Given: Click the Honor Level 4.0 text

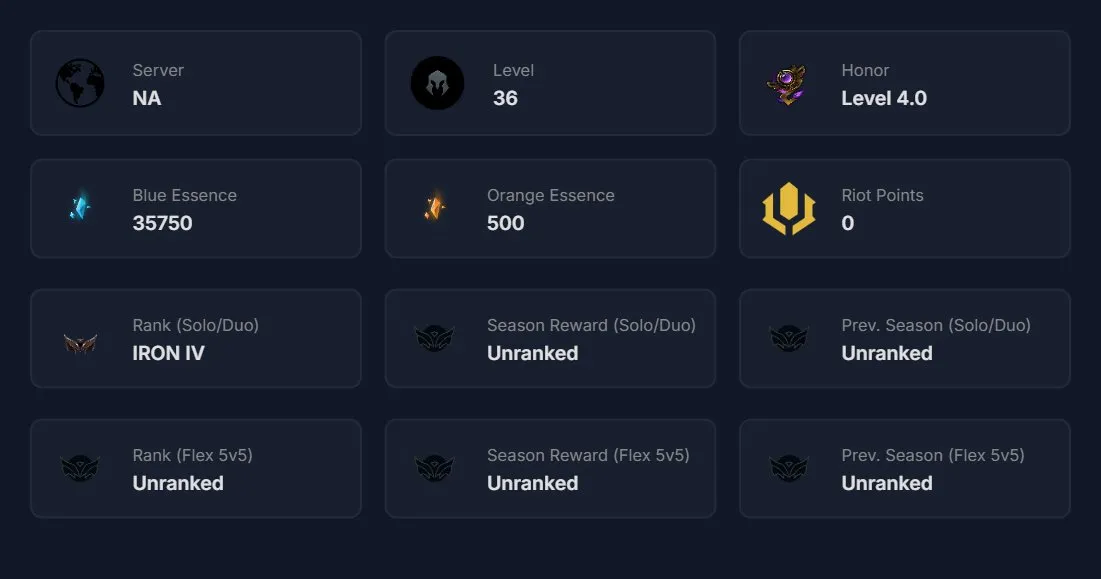Looking at the screenshot, I should click(884, 98).
